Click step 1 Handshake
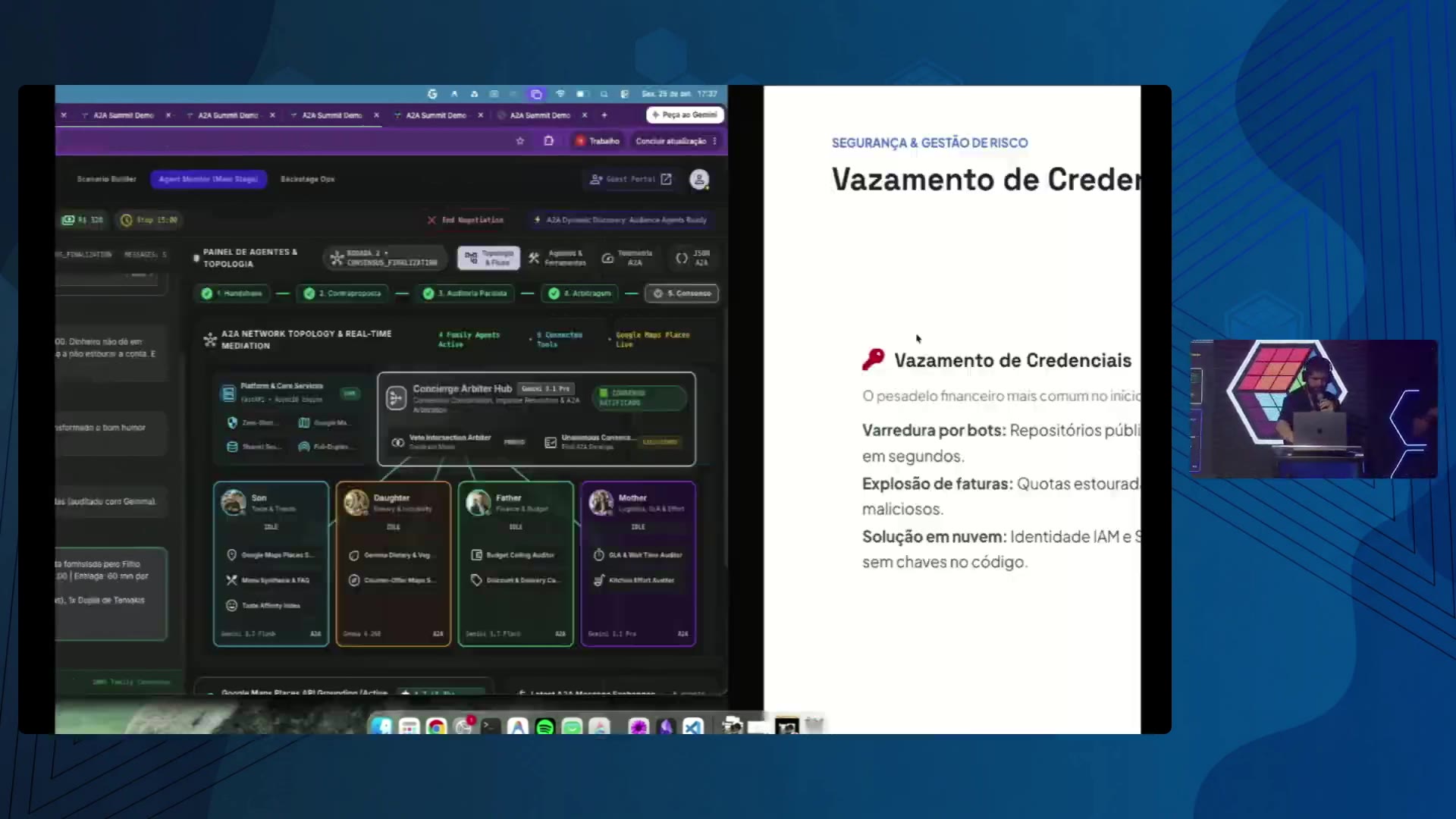This screenshot has height=819, width=1456. coord(231,293)
